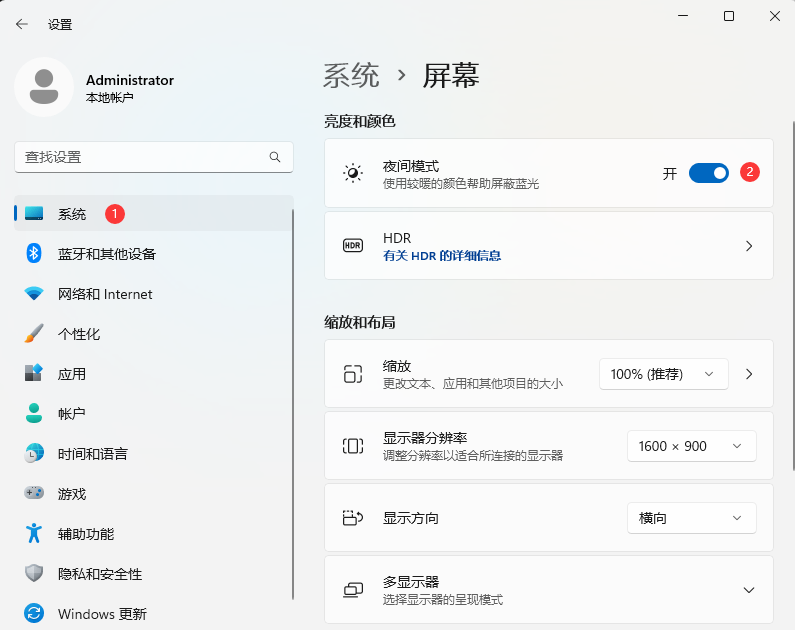Click the paintbrush Personalization icon
The image size is (795, 630).
point(34,334)
